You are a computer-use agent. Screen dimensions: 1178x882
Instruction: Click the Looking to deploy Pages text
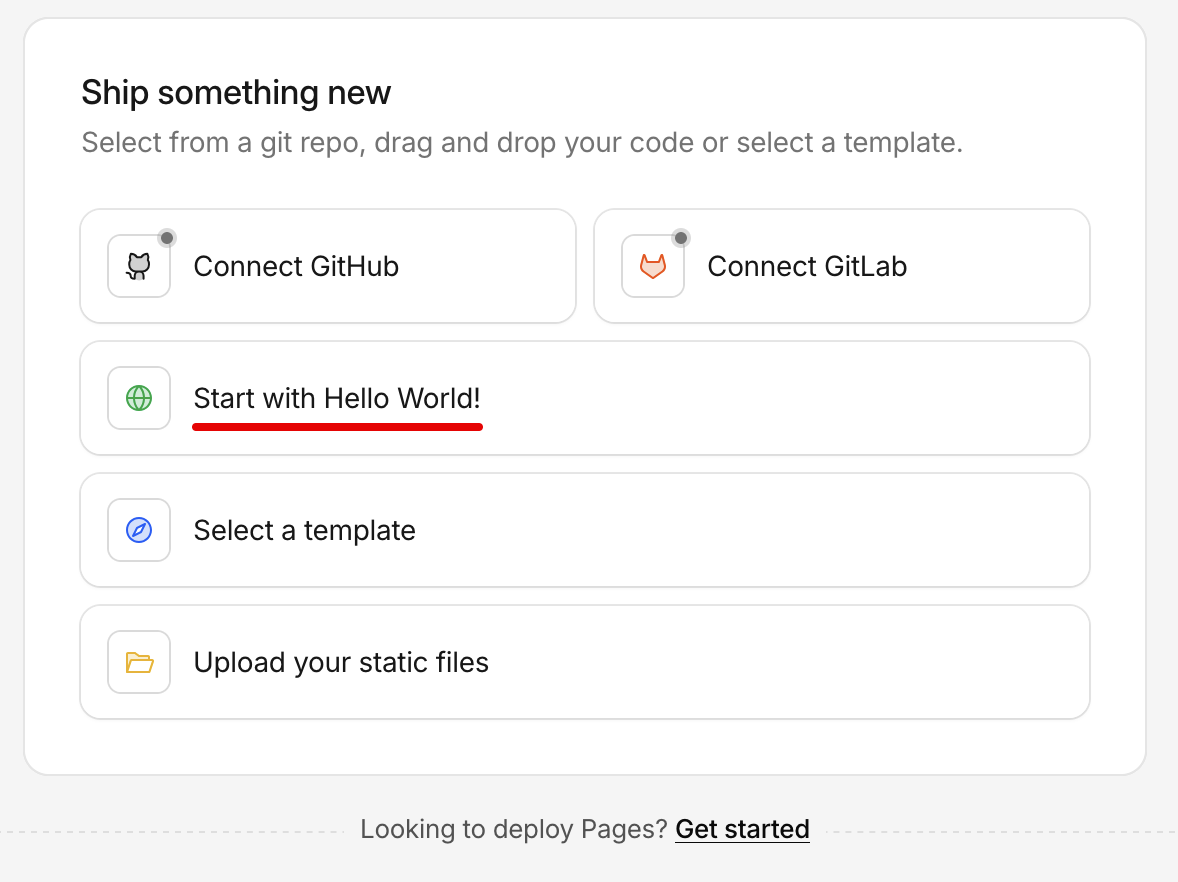coord(516,828)
